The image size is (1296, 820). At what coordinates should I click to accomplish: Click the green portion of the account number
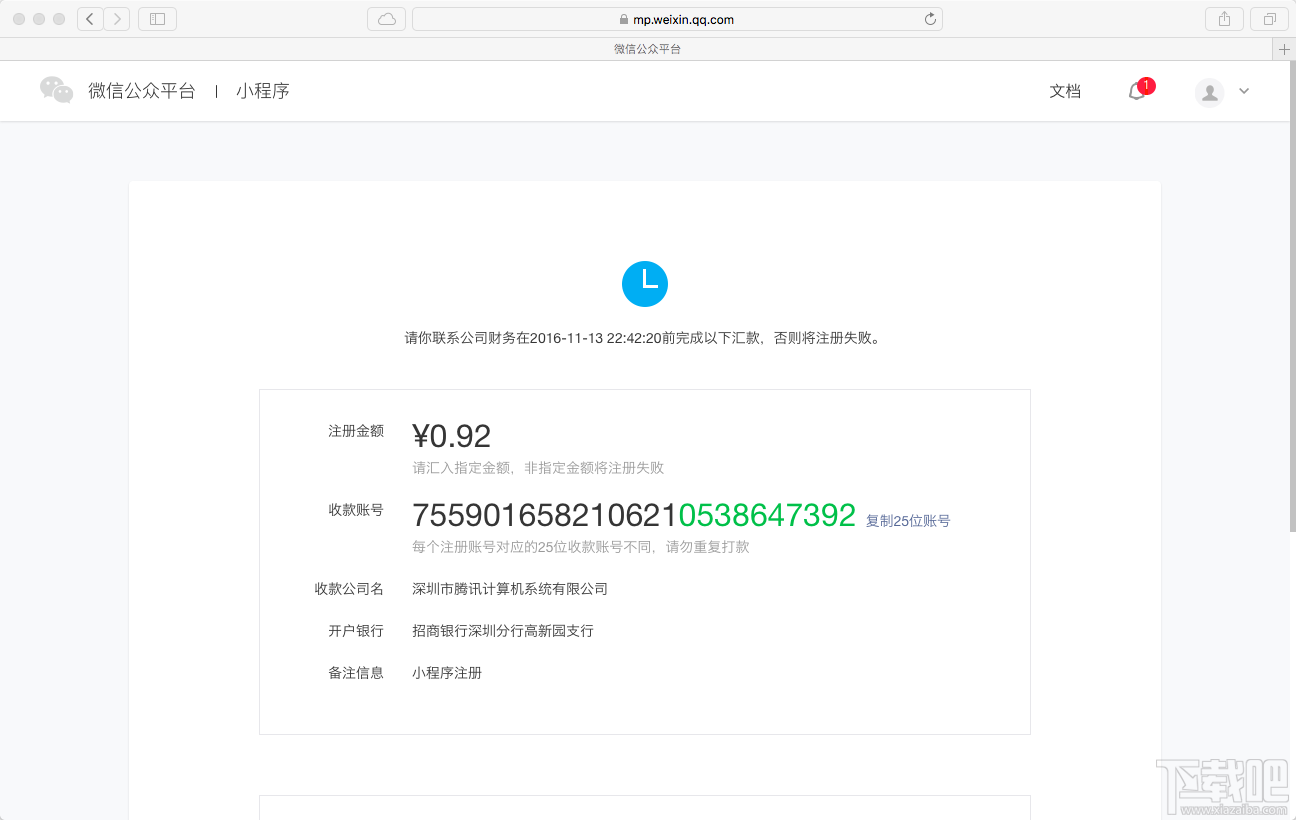[766, 514]
